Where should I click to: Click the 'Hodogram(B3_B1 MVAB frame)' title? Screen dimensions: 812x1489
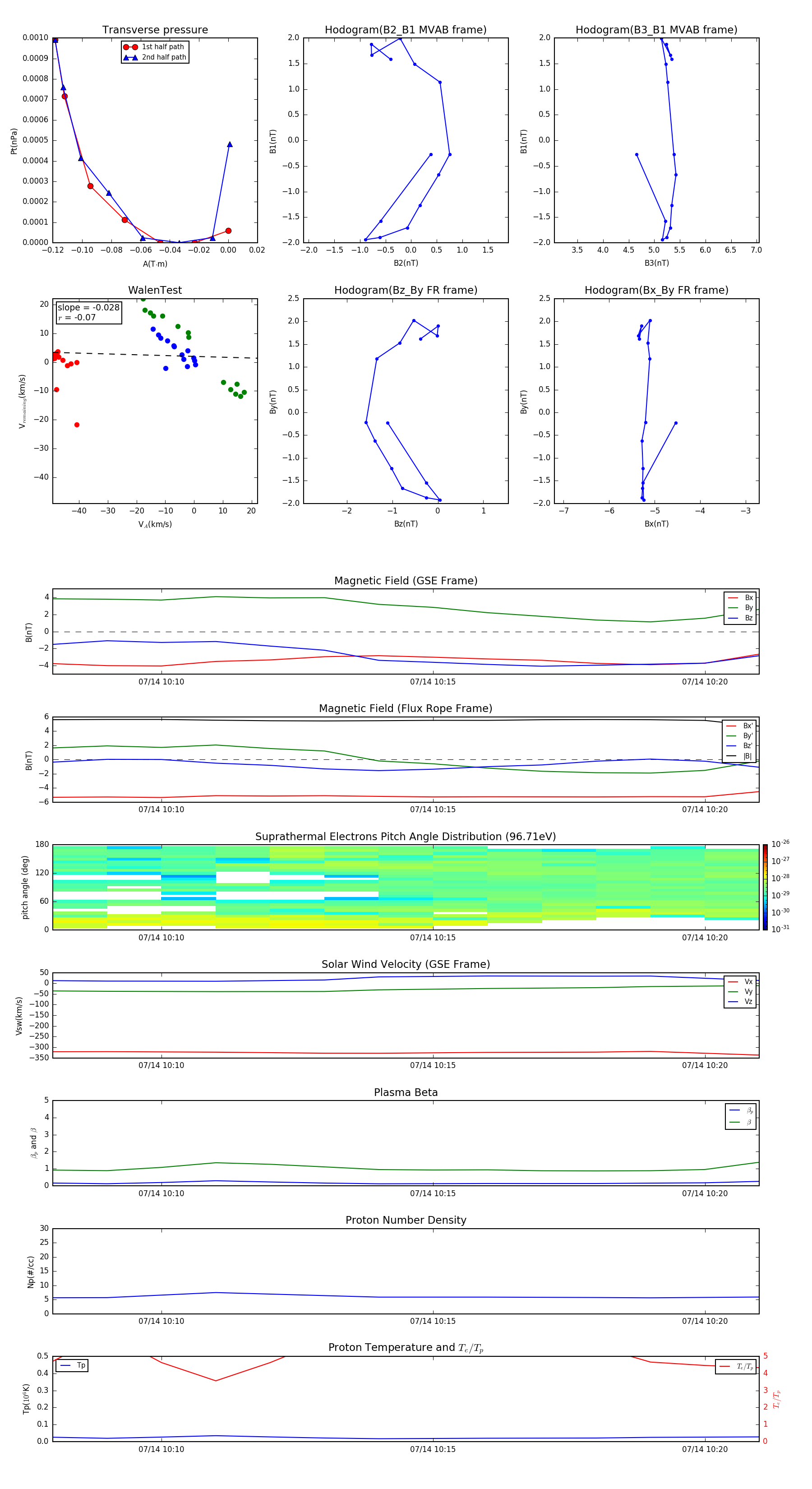click(656, 30)
